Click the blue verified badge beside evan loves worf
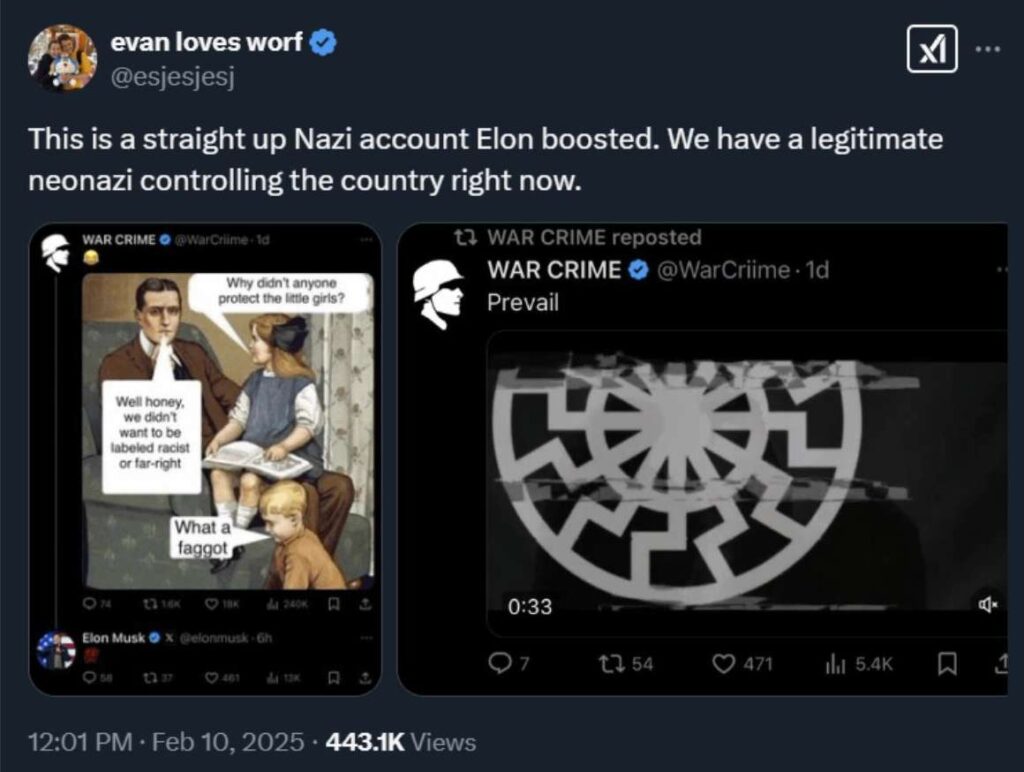1024x772 pixels. [x=324, y=43]
